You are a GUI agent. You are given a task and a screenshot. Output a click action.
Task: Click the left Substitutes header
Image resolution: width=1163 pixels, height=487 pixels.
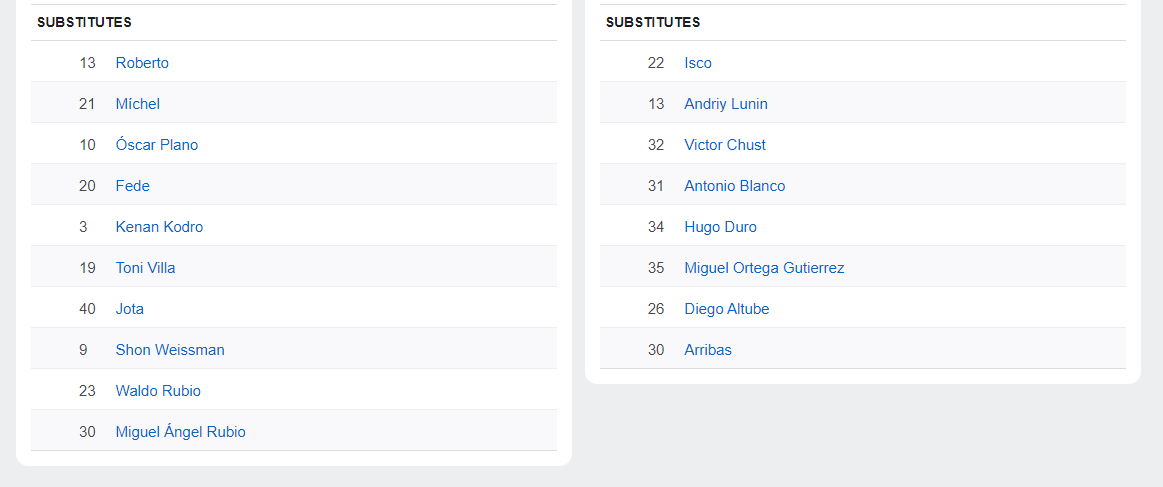coord(84,22)
